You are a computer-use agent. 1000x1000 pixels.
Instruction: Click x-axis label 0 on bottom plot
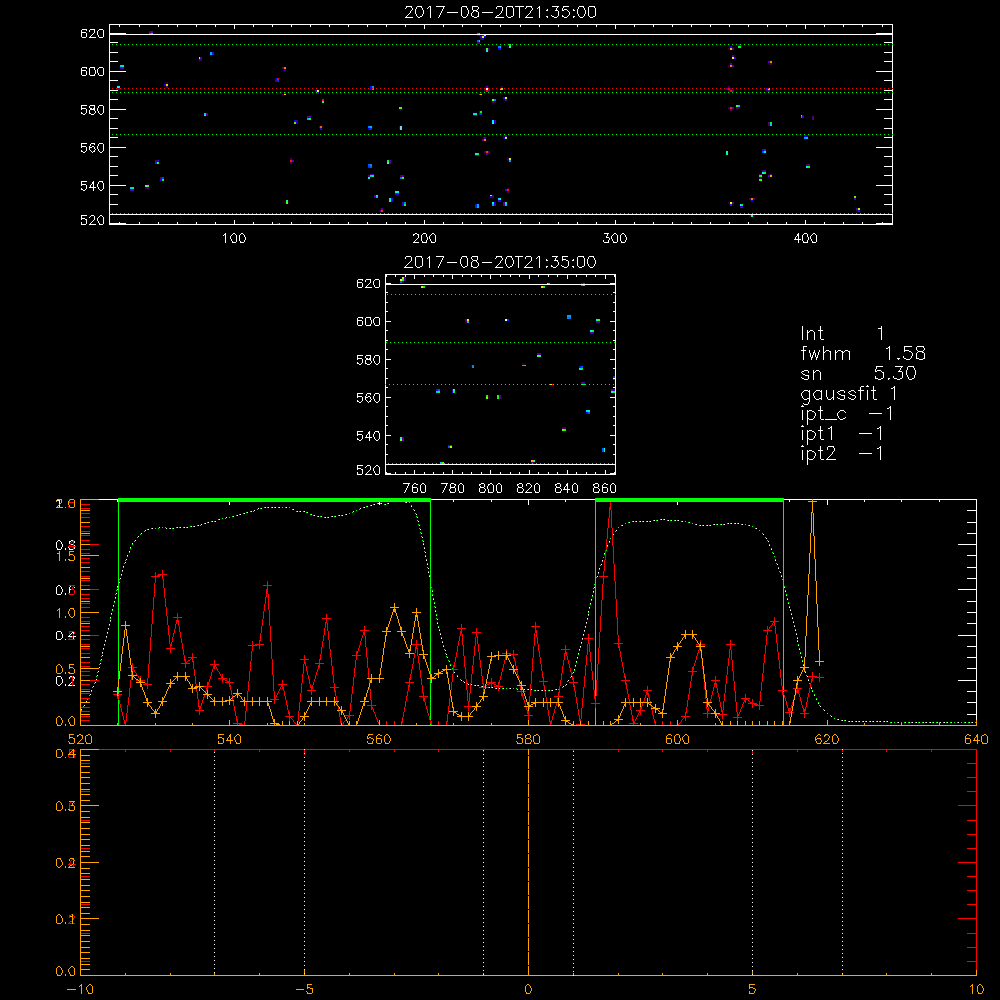pos(528,990)
